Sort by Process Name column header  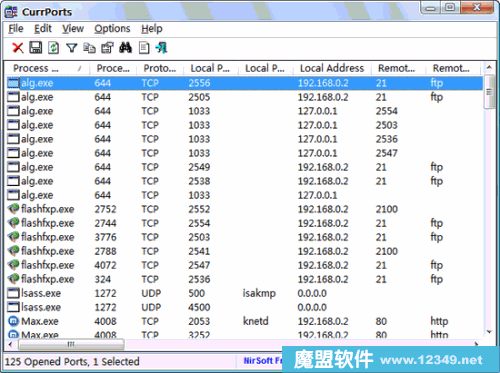47,68
